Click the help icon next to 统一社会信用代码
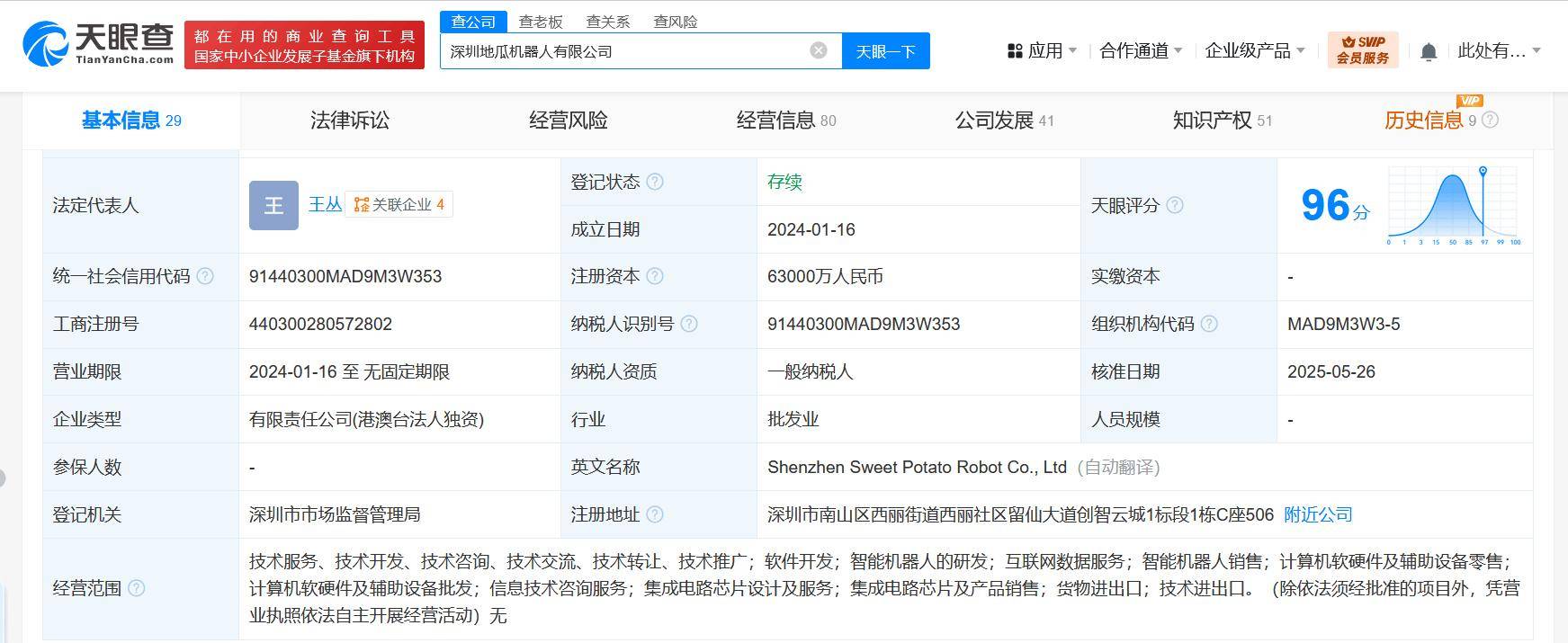1568x643 pixels. 205,276
